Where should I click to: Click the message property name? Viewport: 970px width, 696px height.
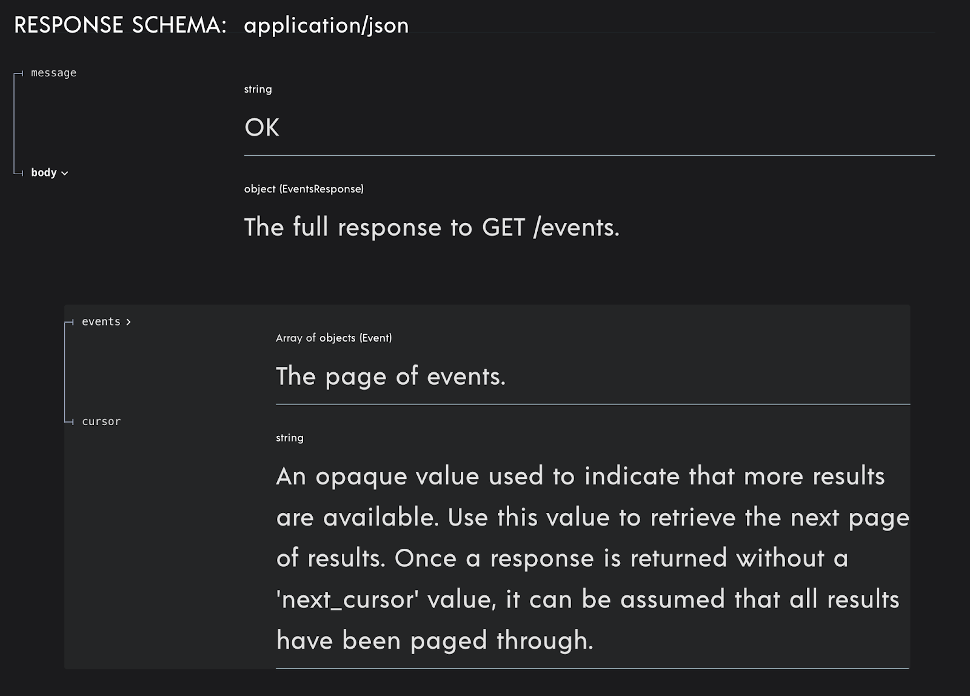coord(54,73)
